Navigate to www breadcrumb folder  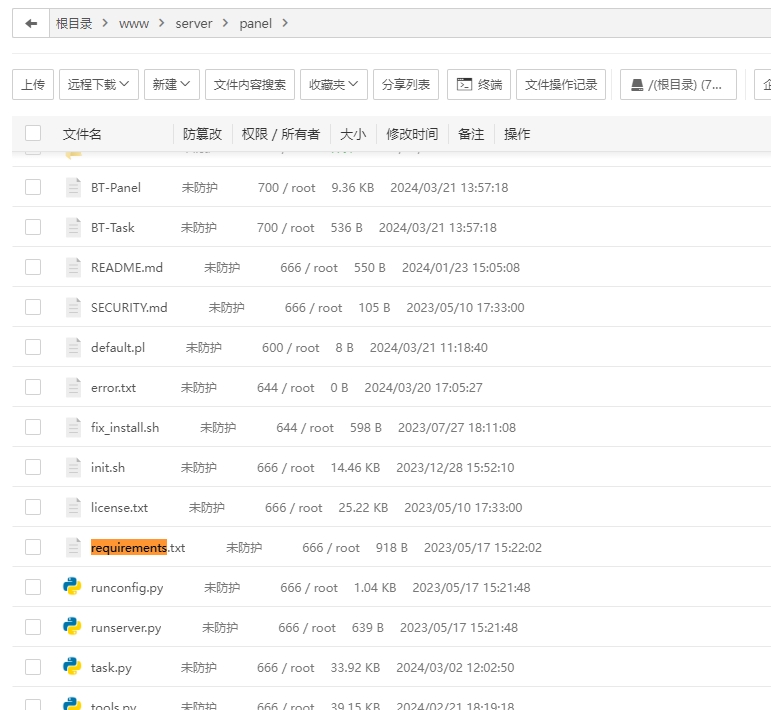pyautogui.click(x=134, y=24)
